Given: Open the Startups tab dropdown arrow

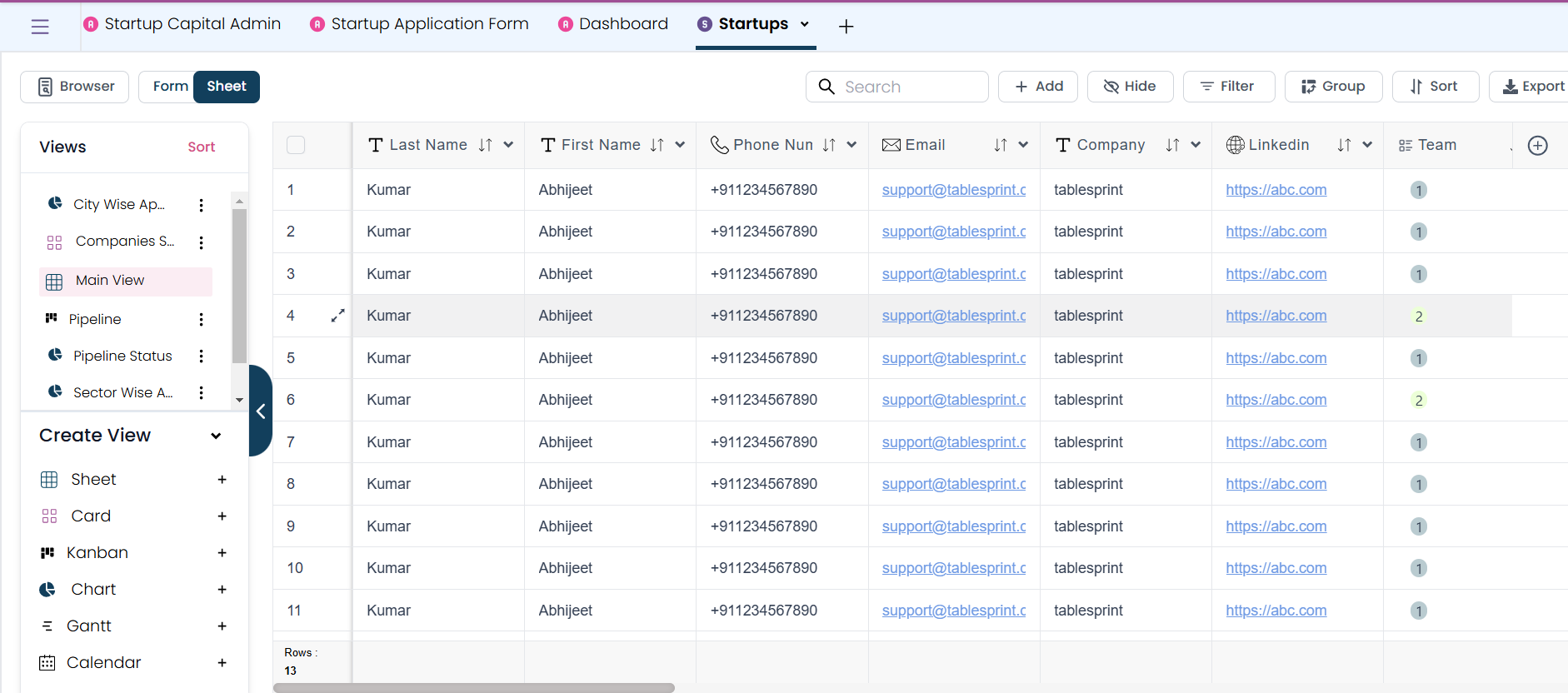Looking at the screenshot, I should click(805, 24).
